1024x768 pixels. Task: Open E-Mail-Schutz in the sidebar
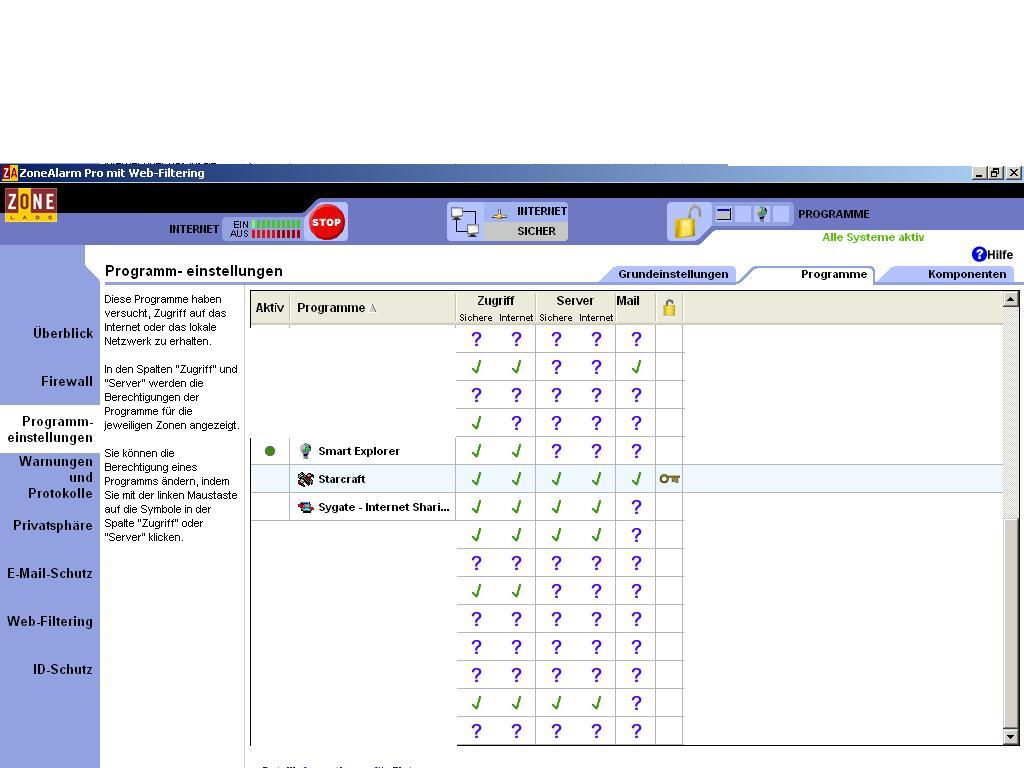[50, 573]
